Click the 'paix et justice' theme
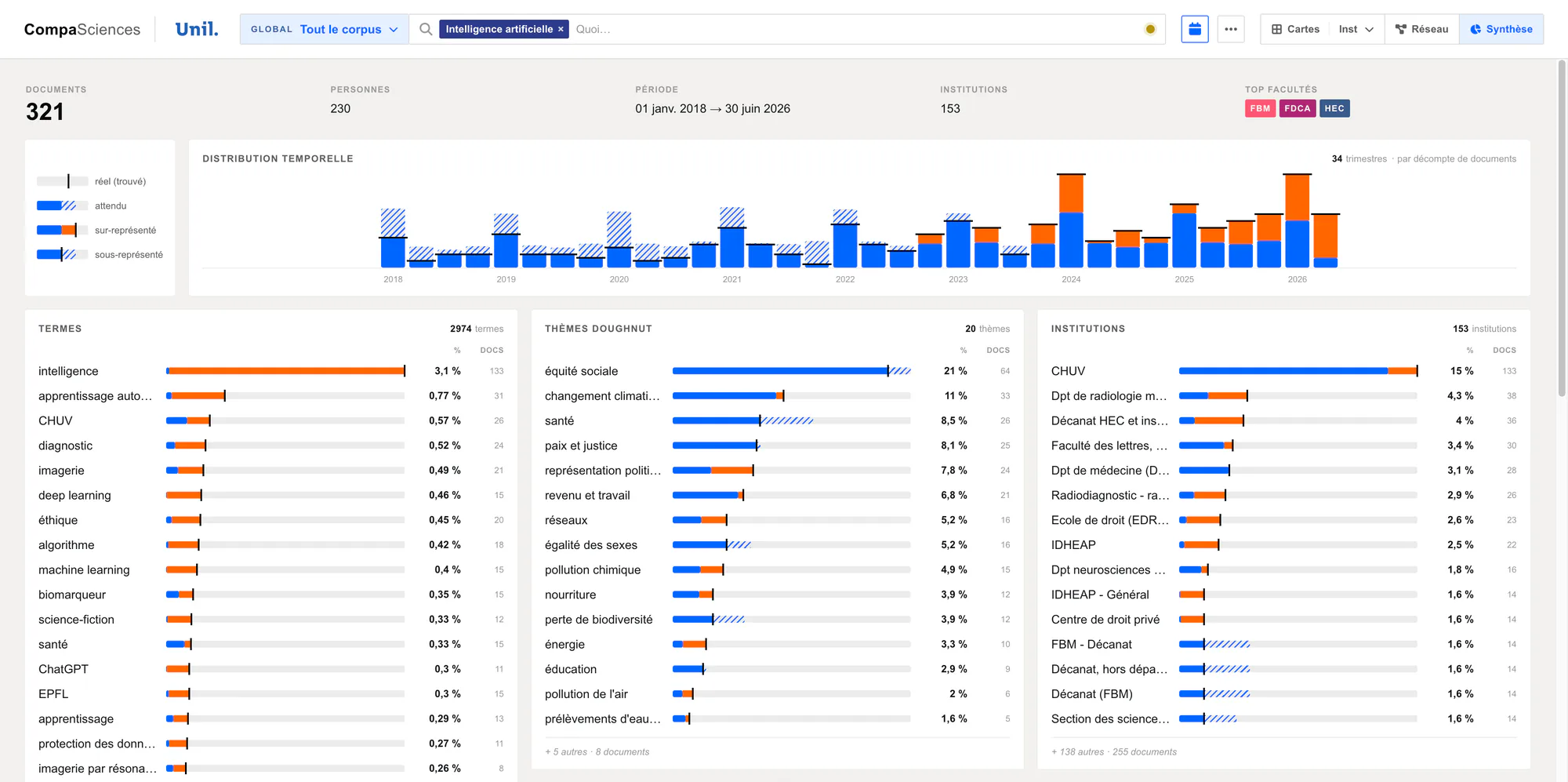The height and width of the screenshot is (782, 1568). 581,446
